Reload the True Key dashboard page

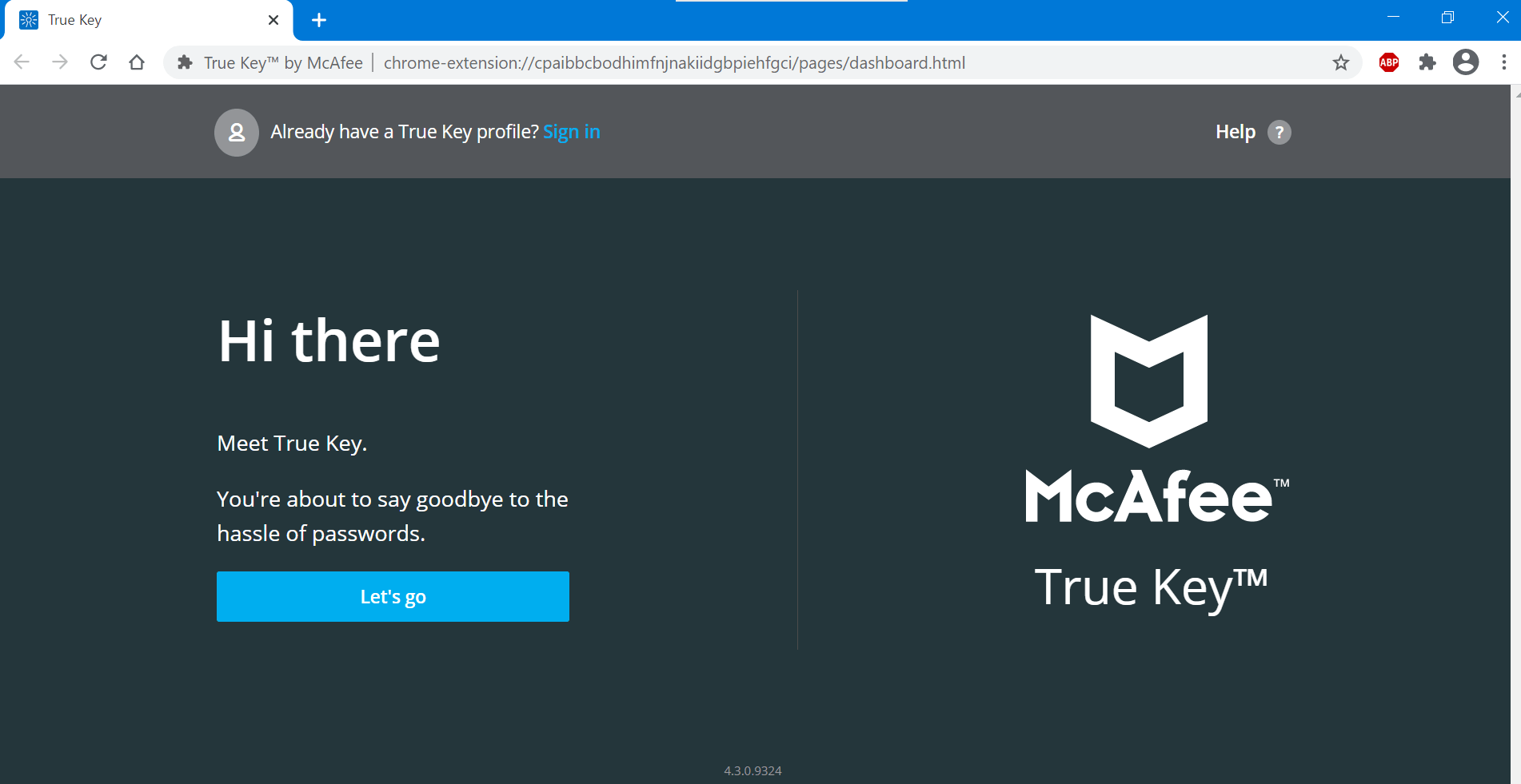[98, 62]
